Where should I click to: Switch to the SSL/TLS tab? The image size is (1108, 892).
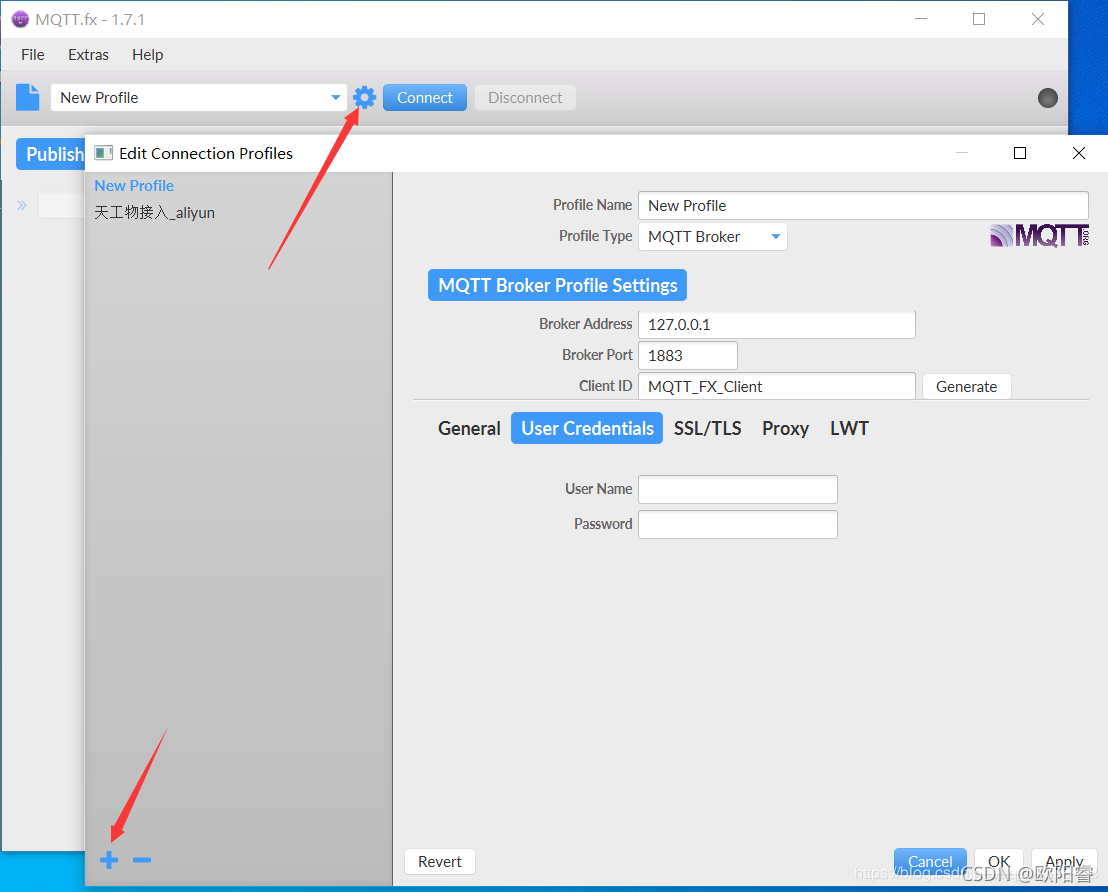707,428
